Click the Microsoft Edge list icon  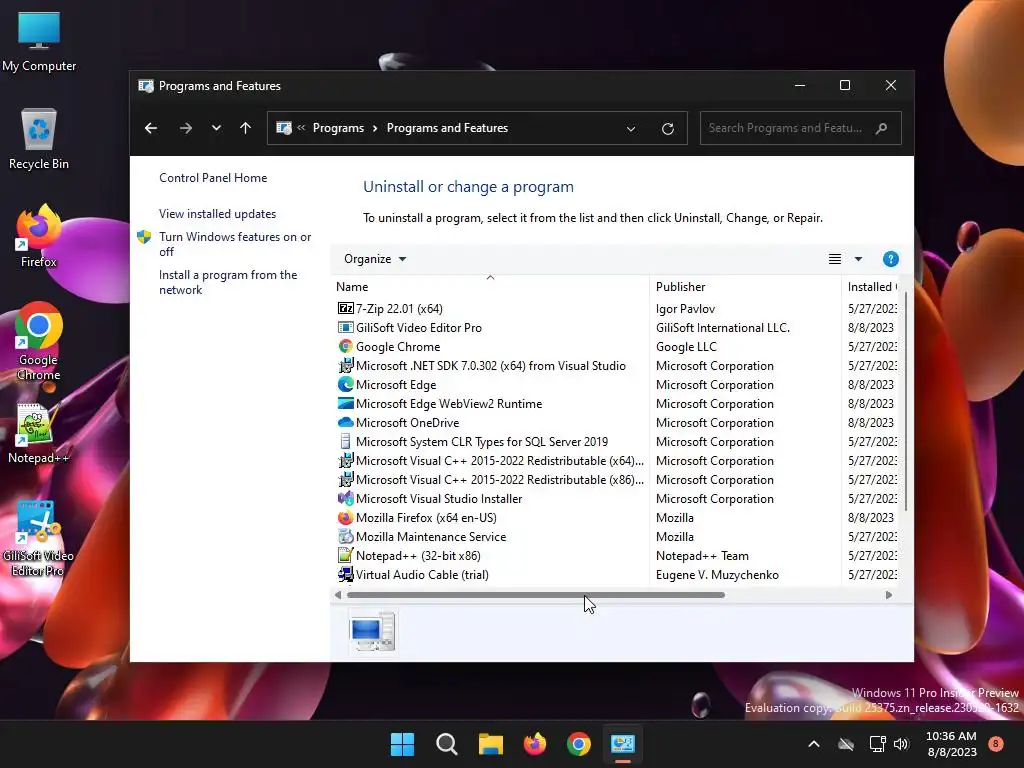pyautogui.click(x=345, y=384)
